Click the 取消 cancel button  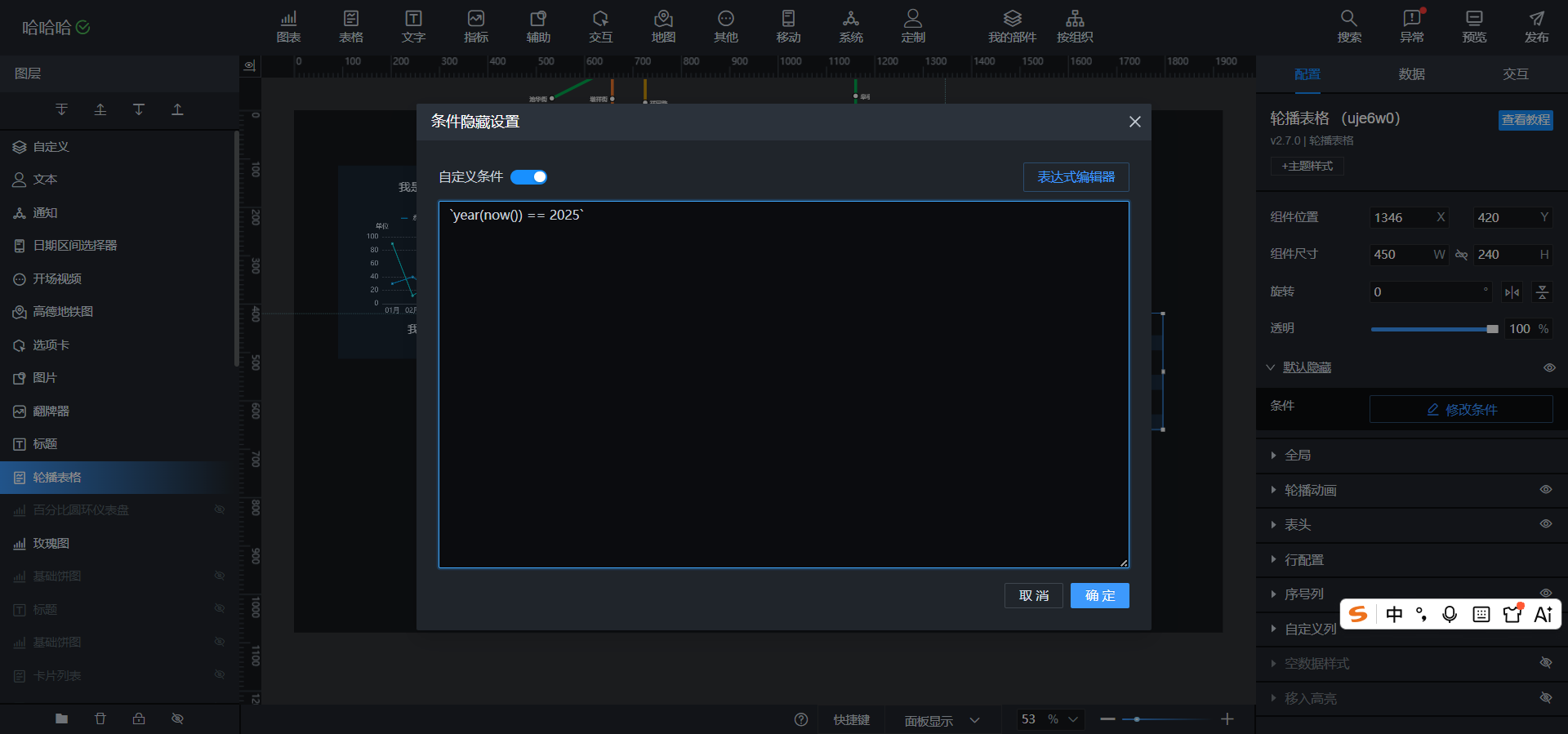[1034, 596]
